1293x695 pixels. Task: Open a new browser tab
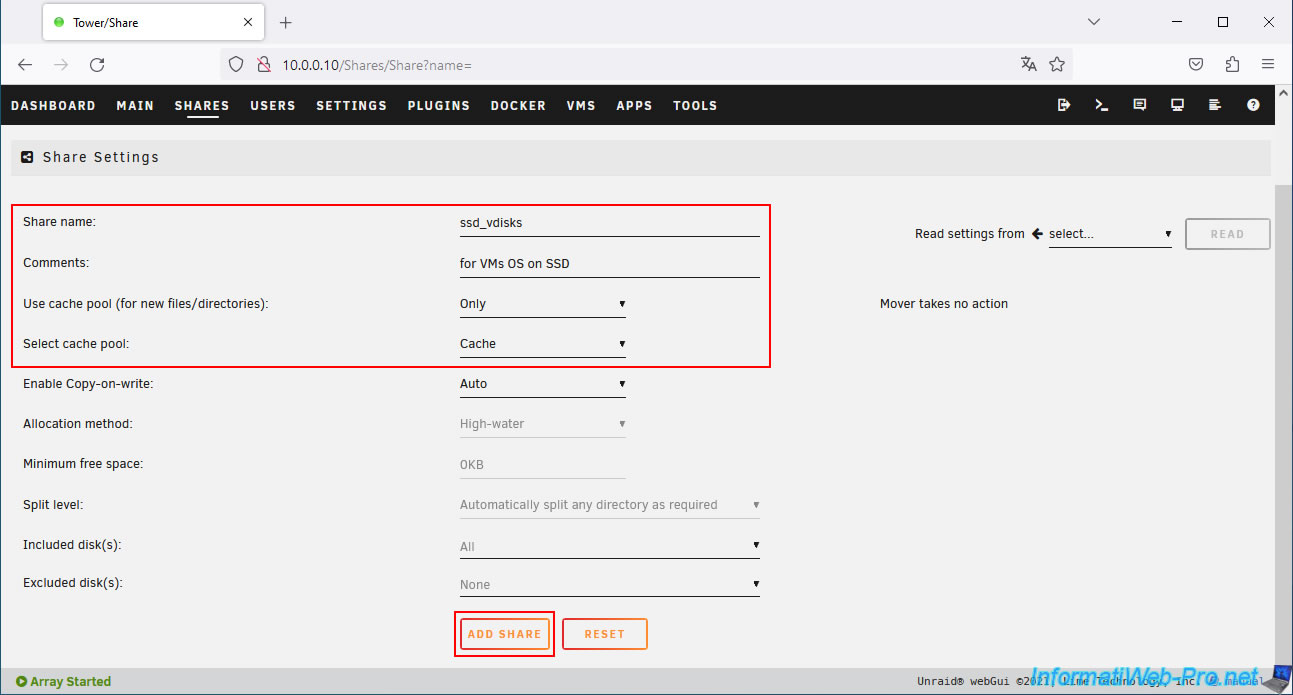(x=286, y=22)
